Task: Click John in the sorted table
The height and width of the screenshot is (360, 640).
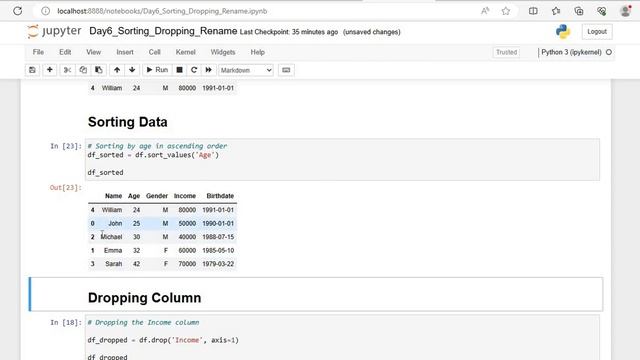Action: 115,223
